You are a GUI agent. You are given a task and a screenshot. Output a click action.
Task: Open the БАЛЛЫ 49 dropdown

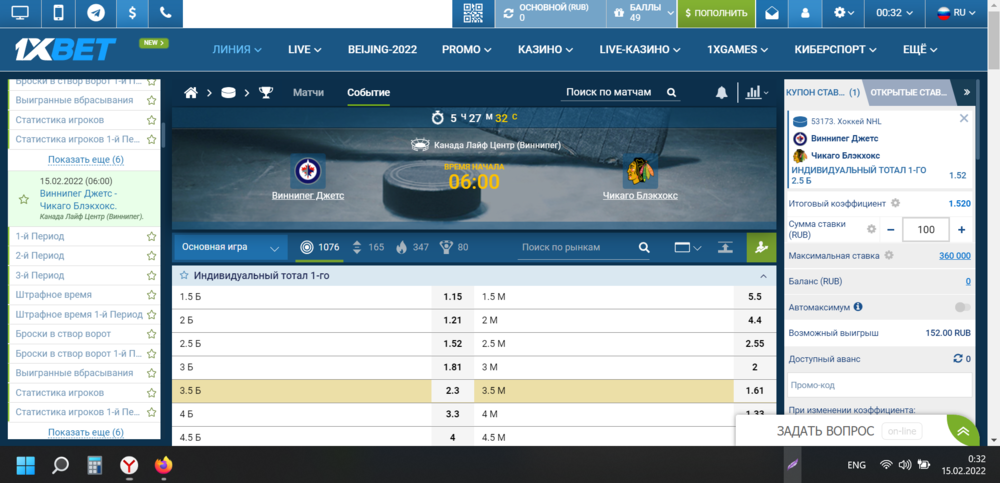point(641,13)
